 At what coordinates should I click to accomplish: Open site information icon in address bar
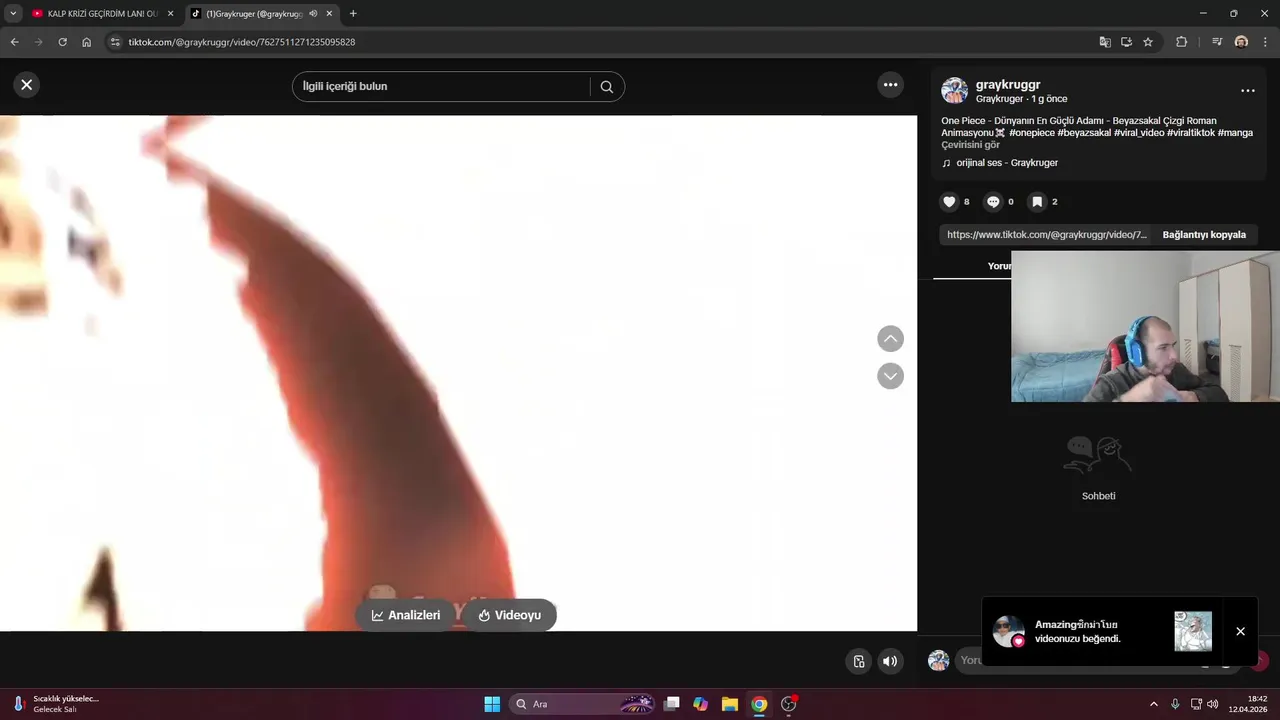115,42
